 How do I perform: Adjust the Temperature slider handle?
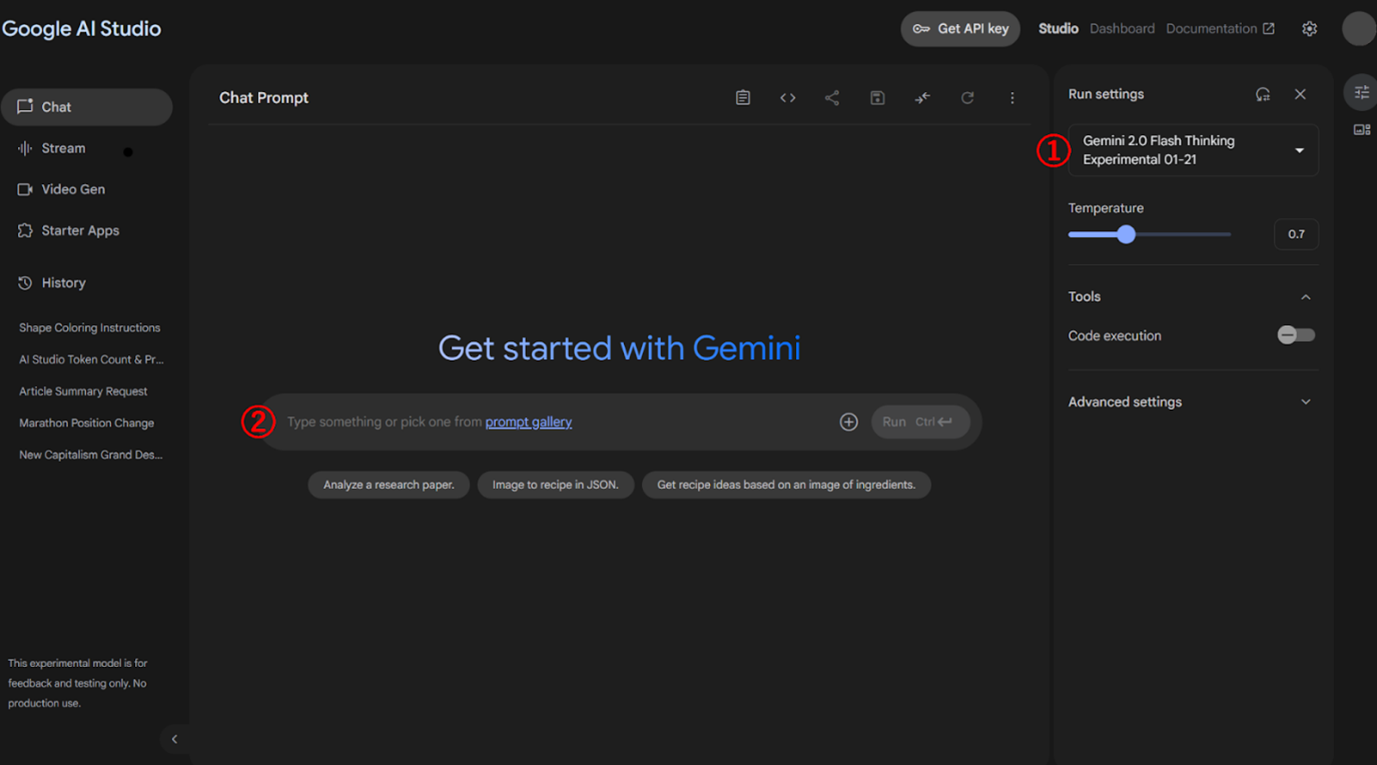tap(1127, 235)
